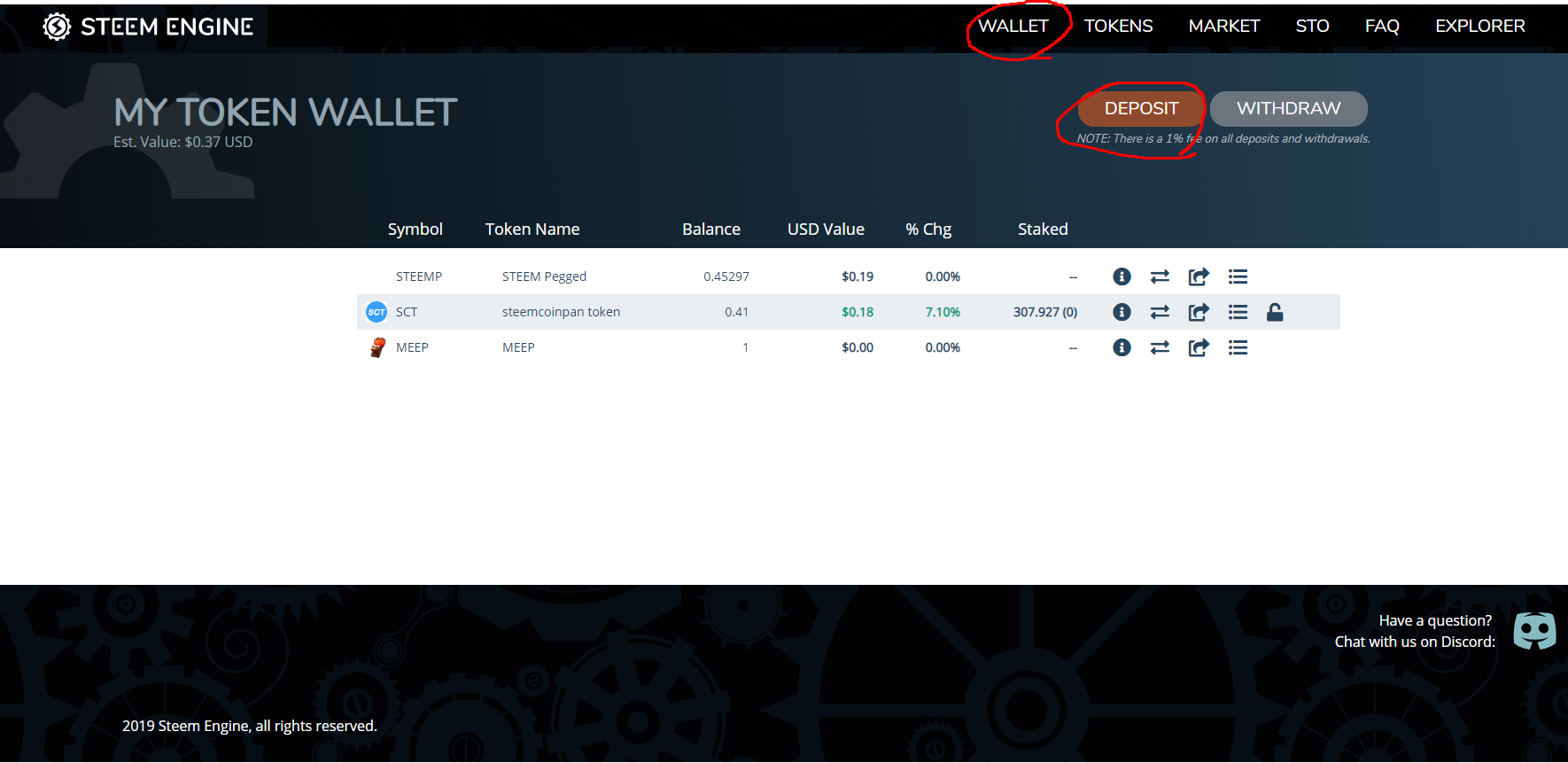1568x763 pixels.
Task: Open transfer icon for STEEMP row
Action: coord(1160,276)
